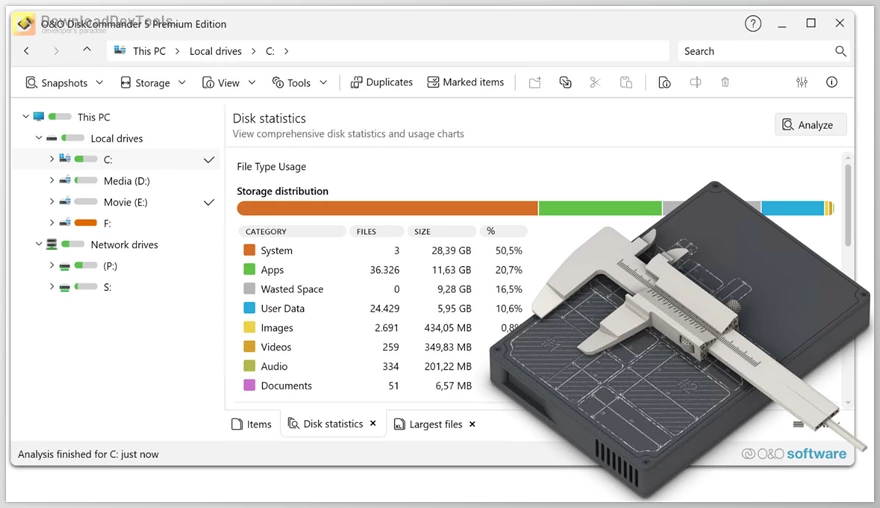This screenshot has width=880, height=508.
Task: Toggle the check mark on C: drive
Action: click(209, 160)
